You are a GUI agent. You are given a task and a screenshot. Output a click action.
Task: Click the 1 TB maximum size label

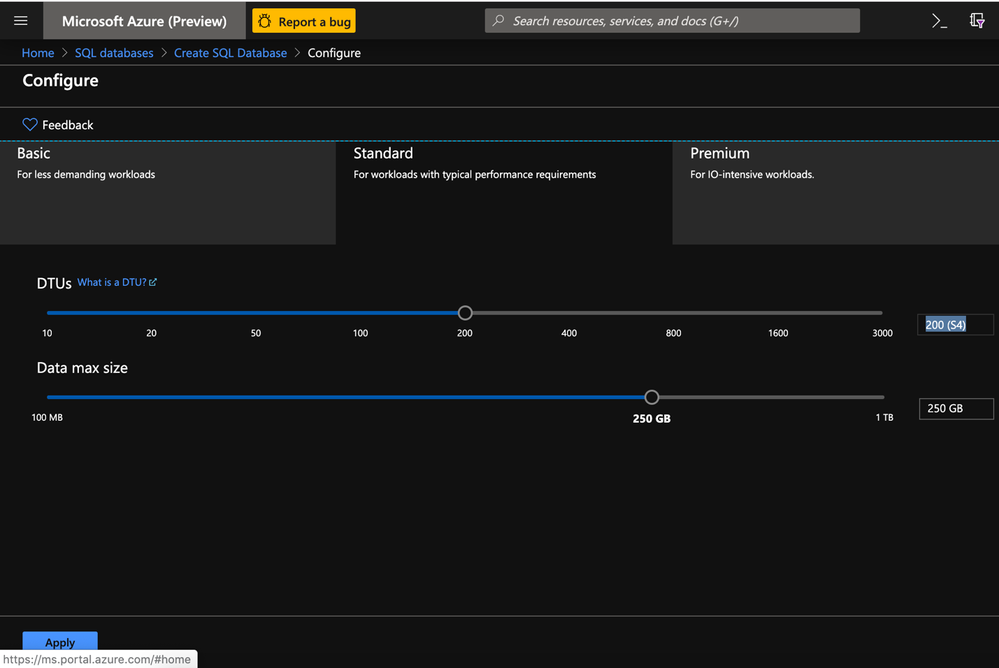click(x=884, y=418)
